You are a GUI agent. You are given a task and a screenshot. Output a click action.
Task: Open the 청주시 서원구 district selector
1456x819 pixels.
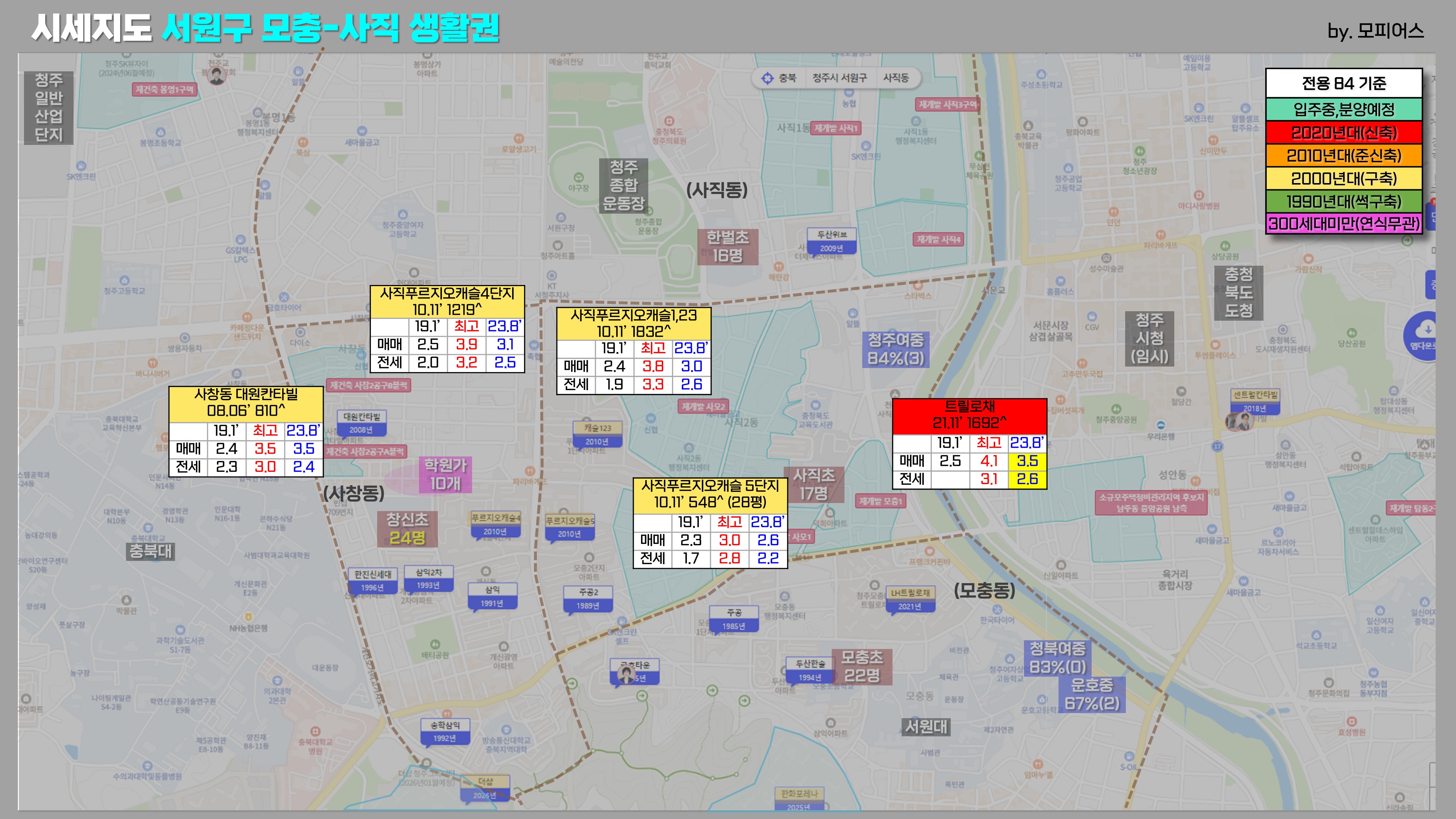click(x=839, y=78)
